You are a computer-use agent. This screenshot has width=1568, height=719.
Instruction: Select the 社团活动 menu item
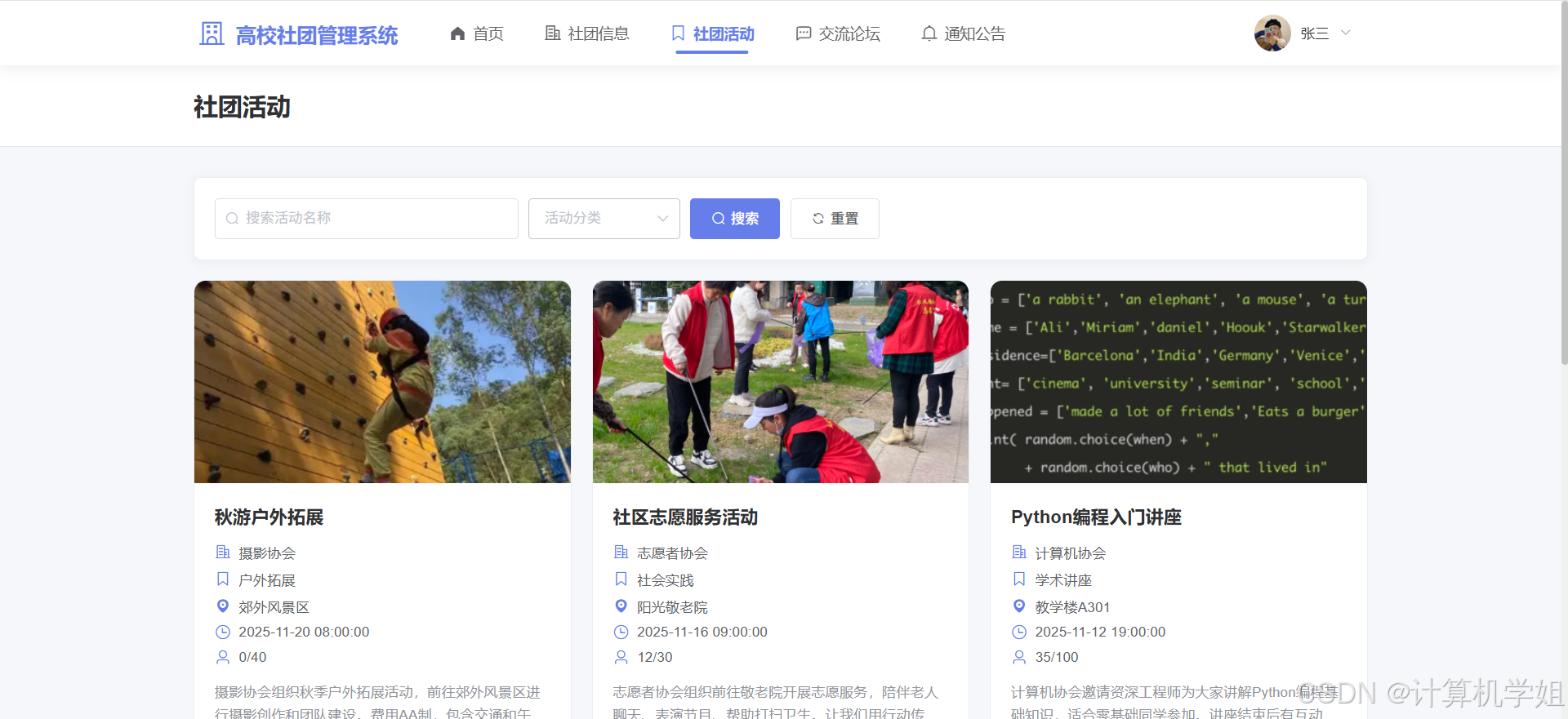point(712,33)
